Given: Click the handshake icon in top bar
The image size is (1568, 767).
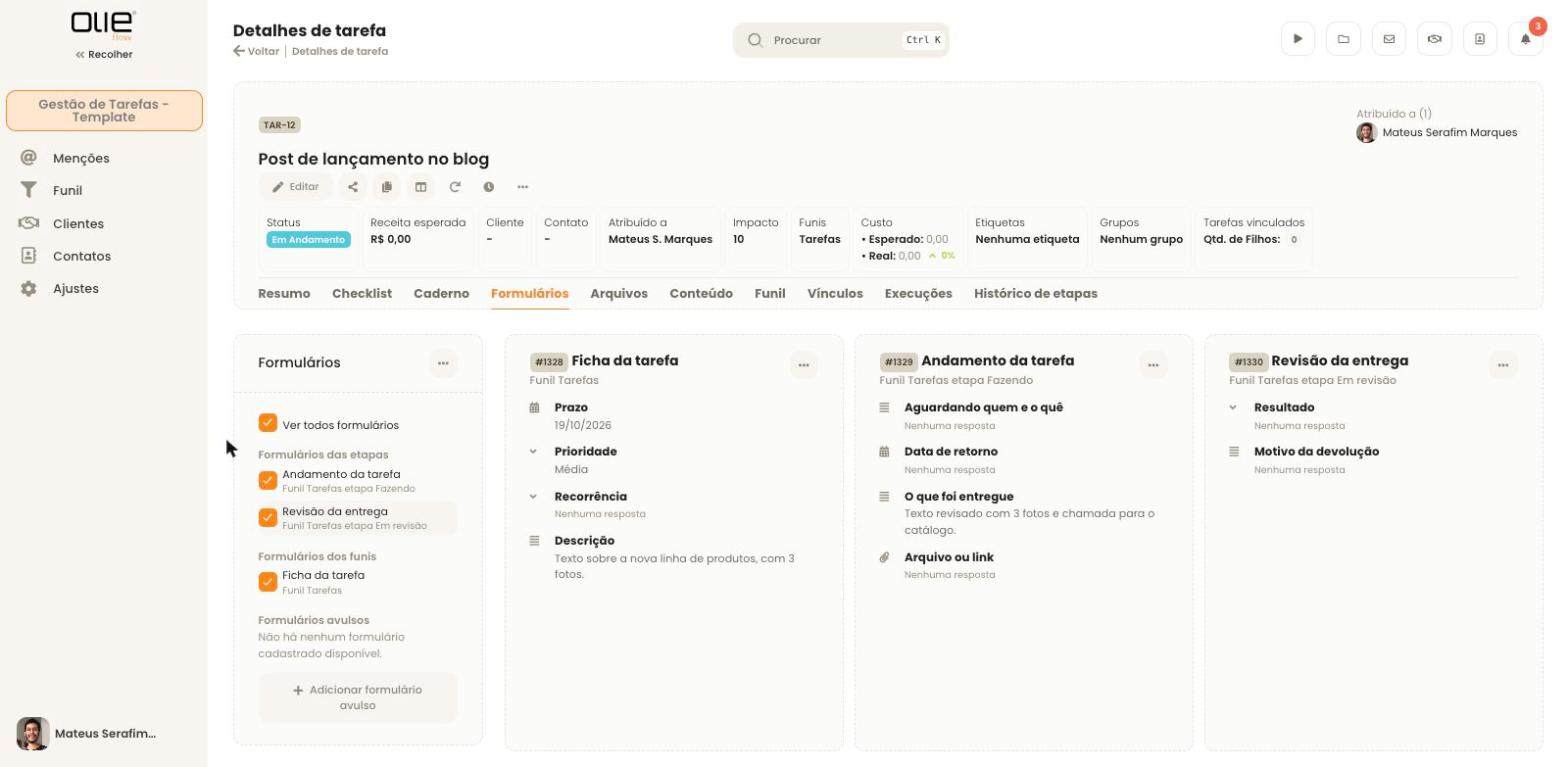Looking at the screenshot, I should [1434, 39].
